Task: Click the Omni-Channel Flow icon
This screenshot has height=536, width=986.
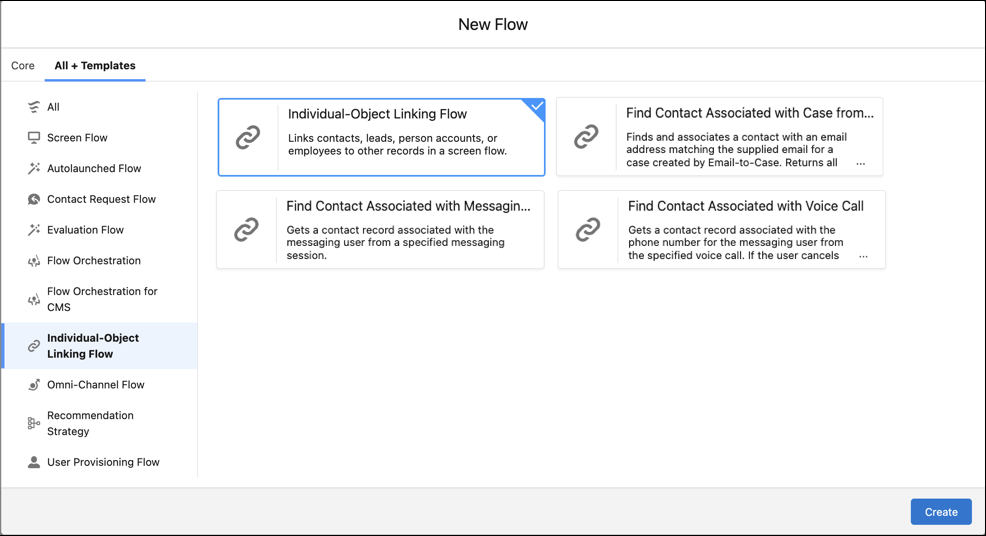Action: (34, 385)
